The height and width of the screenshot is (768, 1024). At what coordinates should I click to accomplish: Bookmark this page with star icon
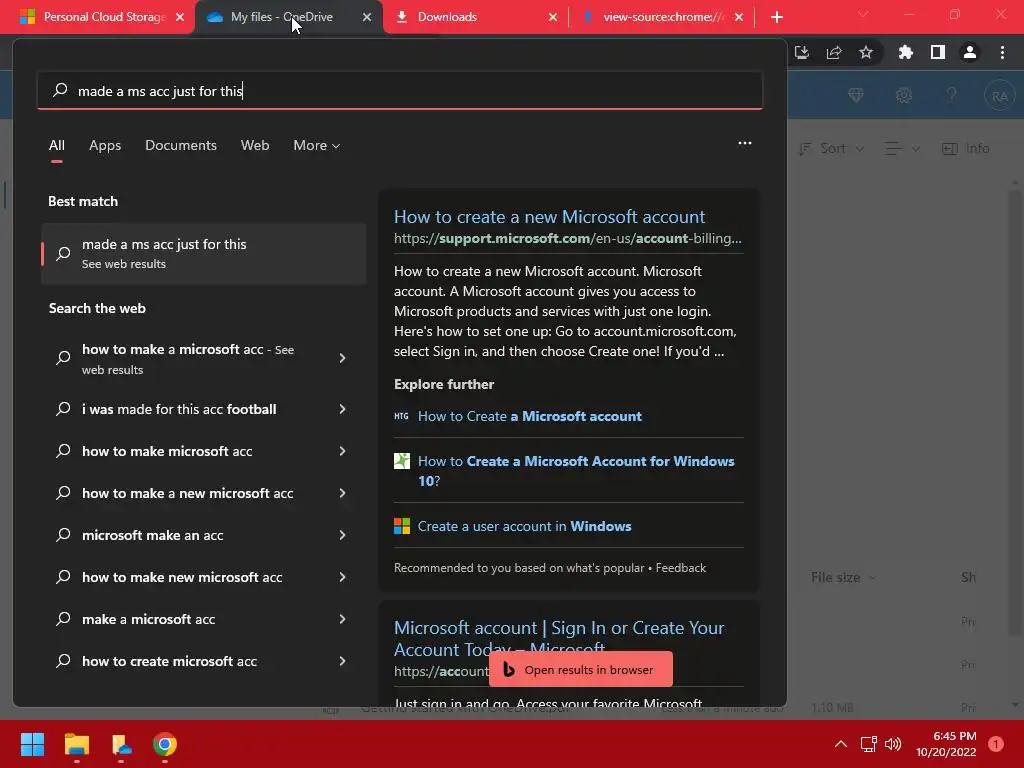[866, 52]
